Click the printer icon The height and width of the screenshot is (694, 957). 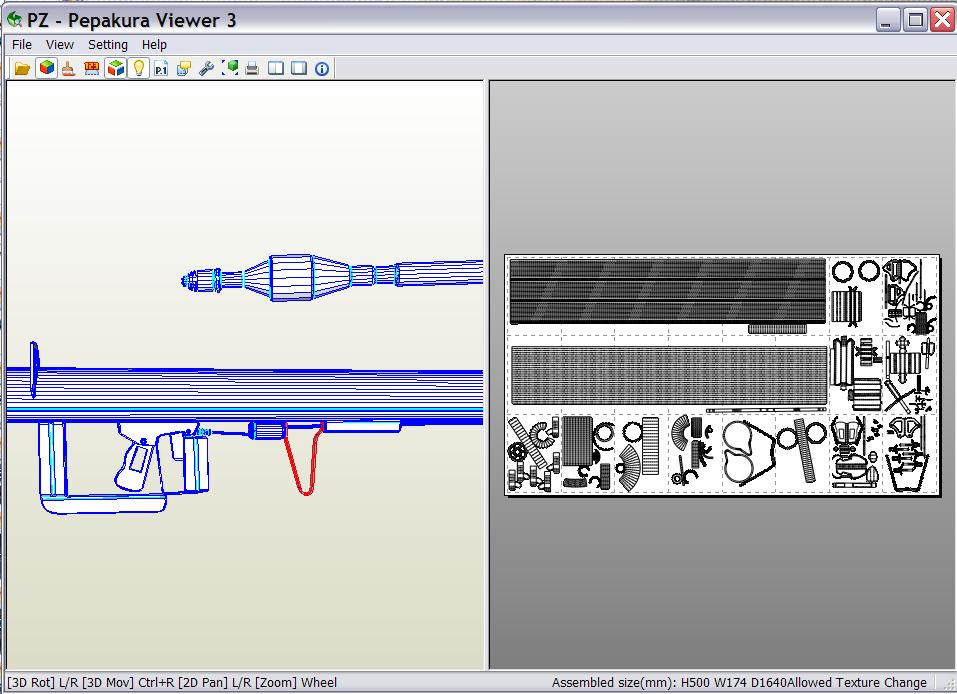point(253,68)
